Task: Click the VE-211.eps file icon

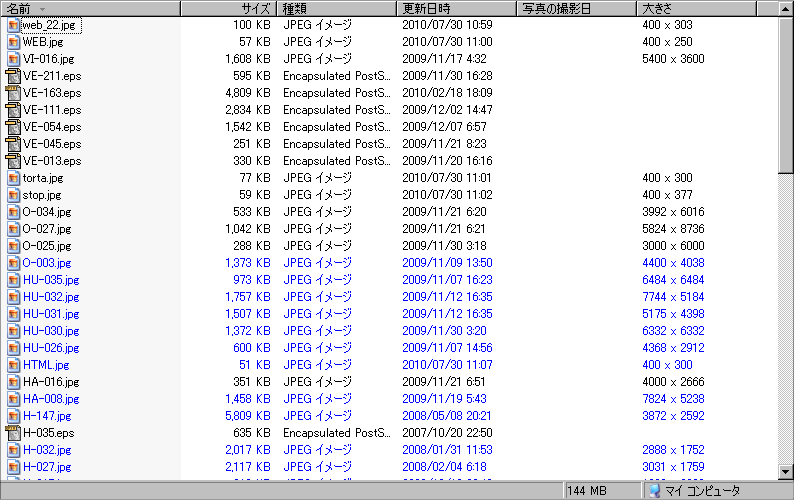Action: click(x=13, y=76)
